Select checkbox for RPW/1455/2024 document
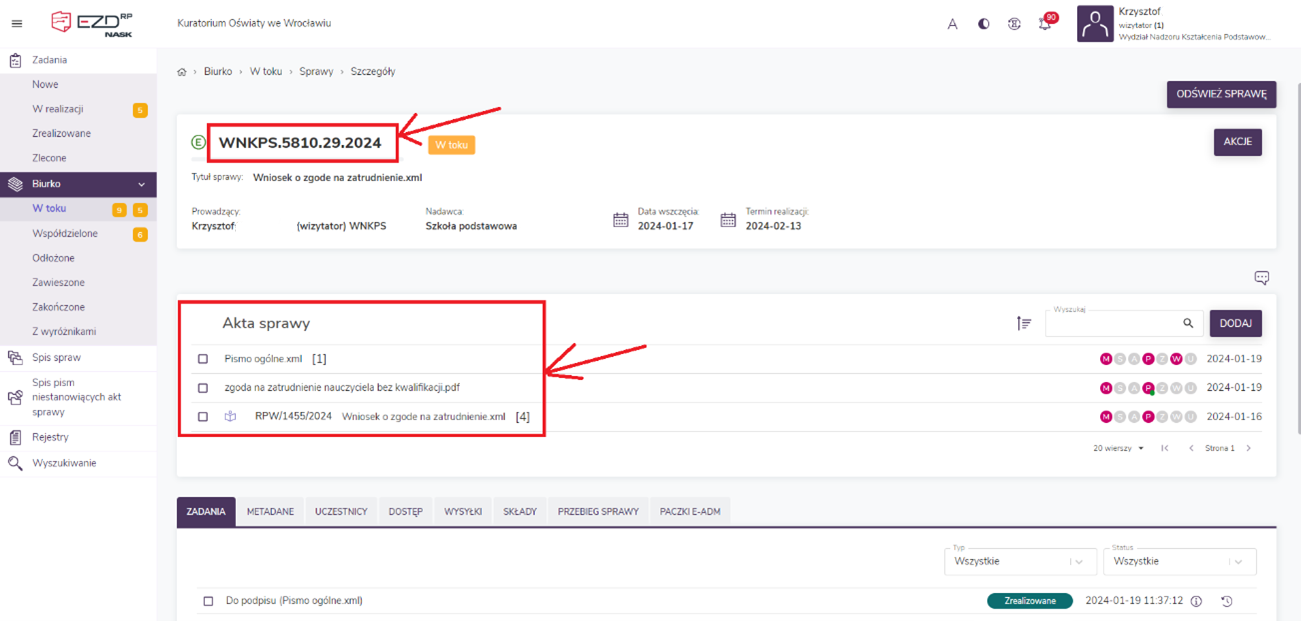The image size is (1301, 621). (203, 417)
